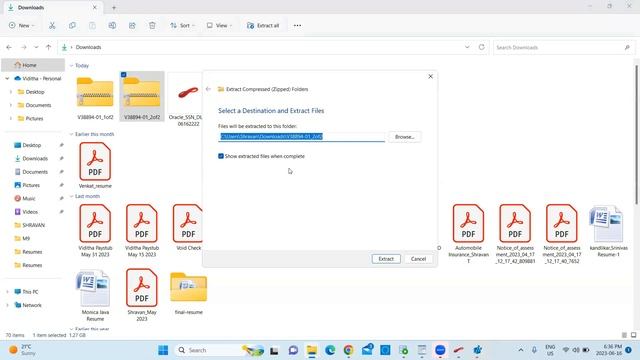Image resolution: width=640 pixels, height=360 pixels.
Task: Cancel the extract dialog
Action: click(418, 259)
